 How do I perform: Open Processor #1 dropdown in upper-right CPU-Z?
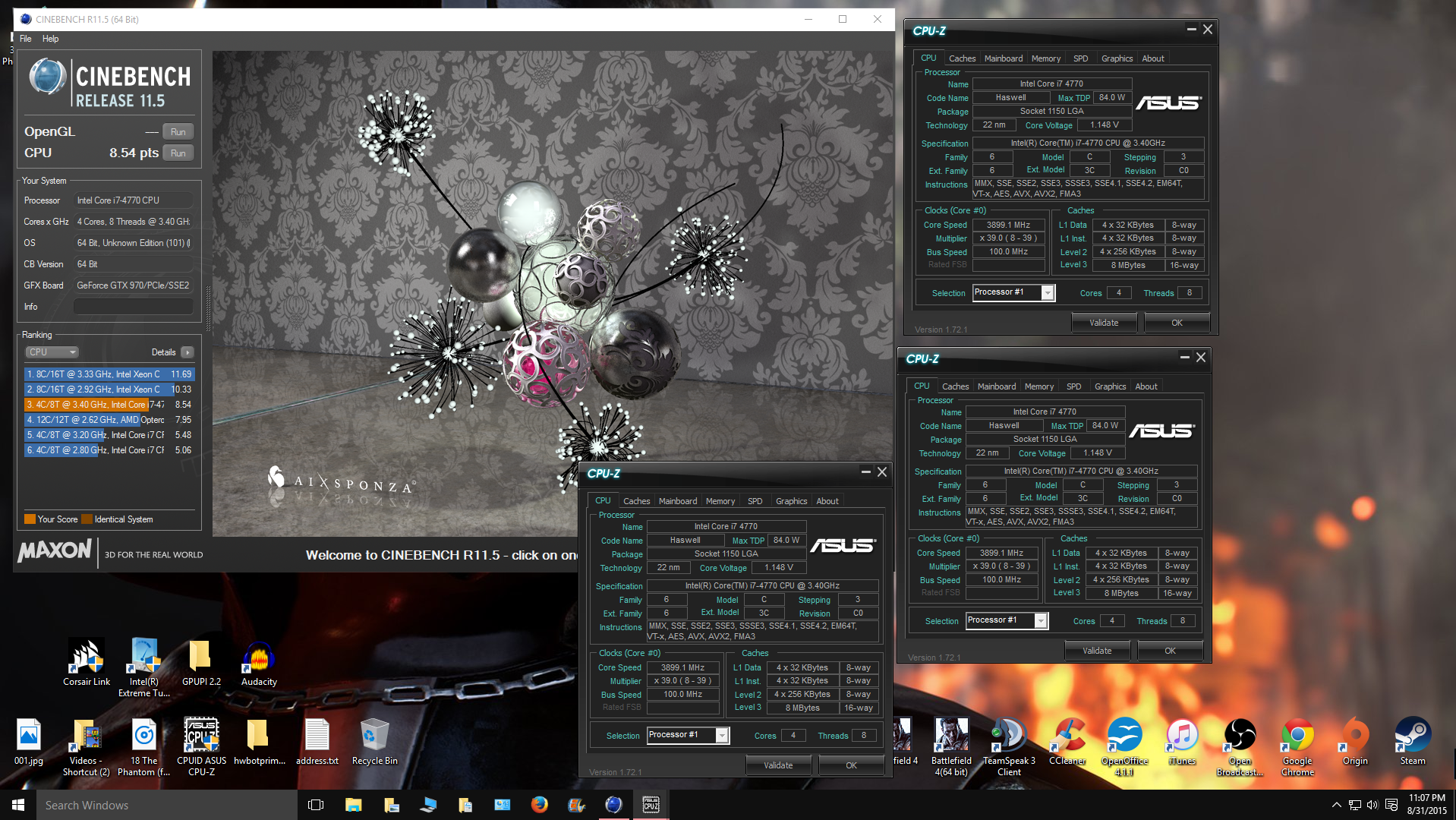[1013, 293]
